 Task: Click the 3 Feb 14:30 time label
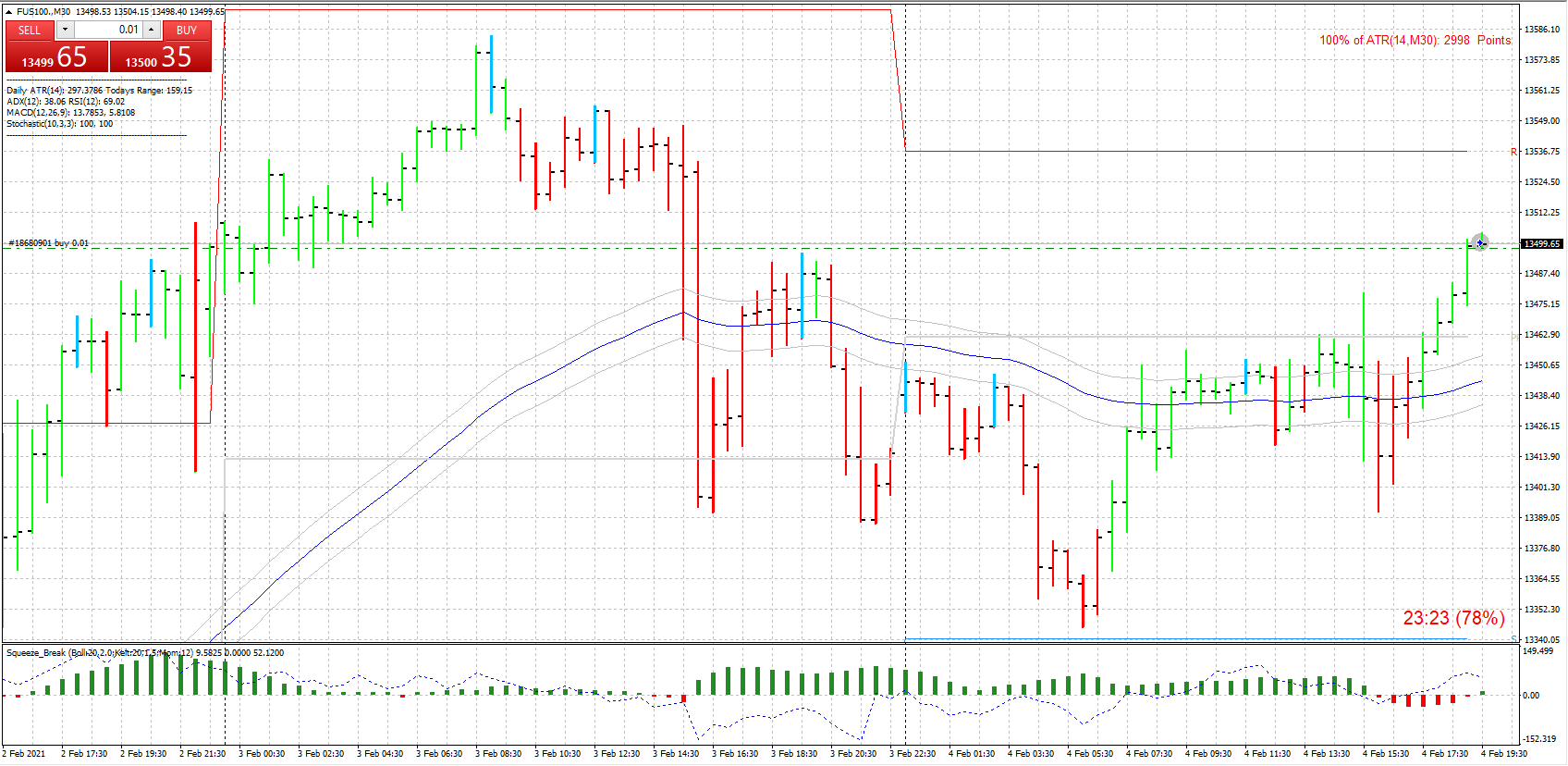pos(676,754)
